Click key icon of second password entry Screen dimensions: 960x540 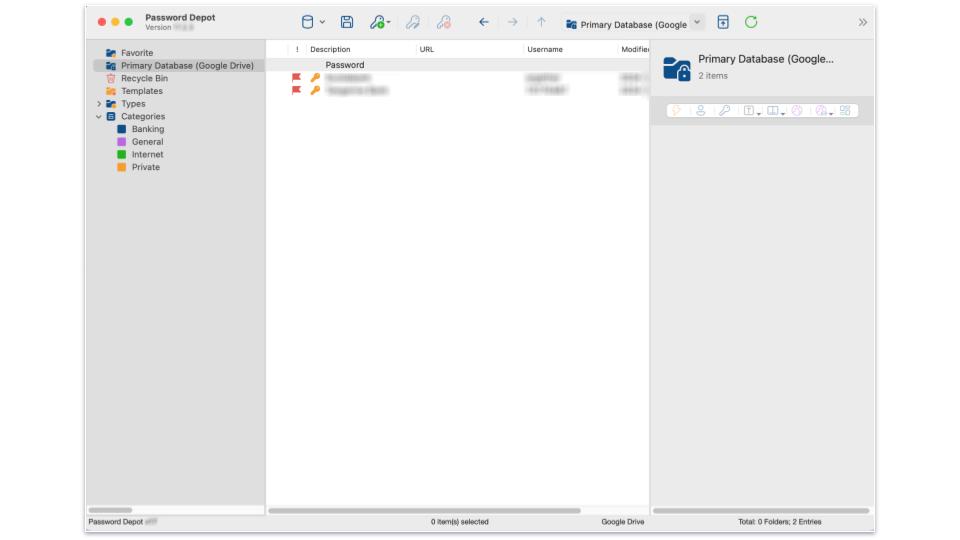pos(315,91)
